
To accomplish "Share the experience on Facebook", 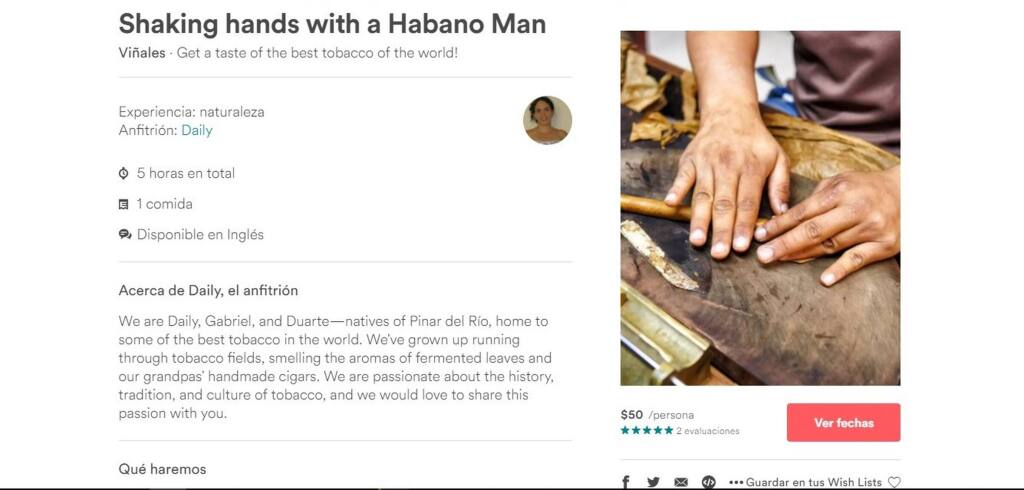I will (x=626, y=482).
